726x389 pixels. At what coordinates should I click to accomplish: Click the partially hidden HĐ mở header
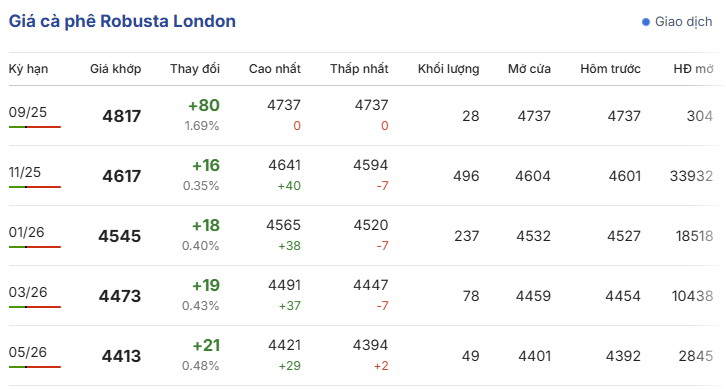(694, 69)
